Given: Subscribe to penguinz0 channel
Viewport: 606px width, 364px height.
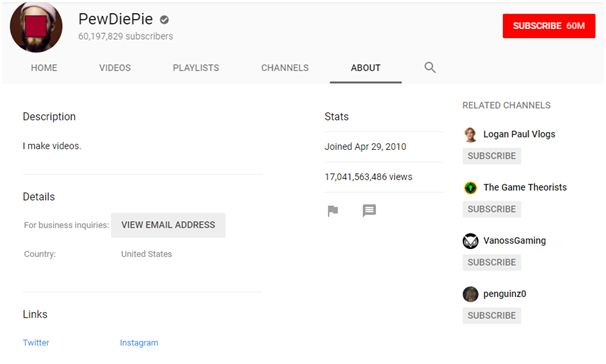Looking at the screenshot, I should pyautogui.click(x=492, y=316).
